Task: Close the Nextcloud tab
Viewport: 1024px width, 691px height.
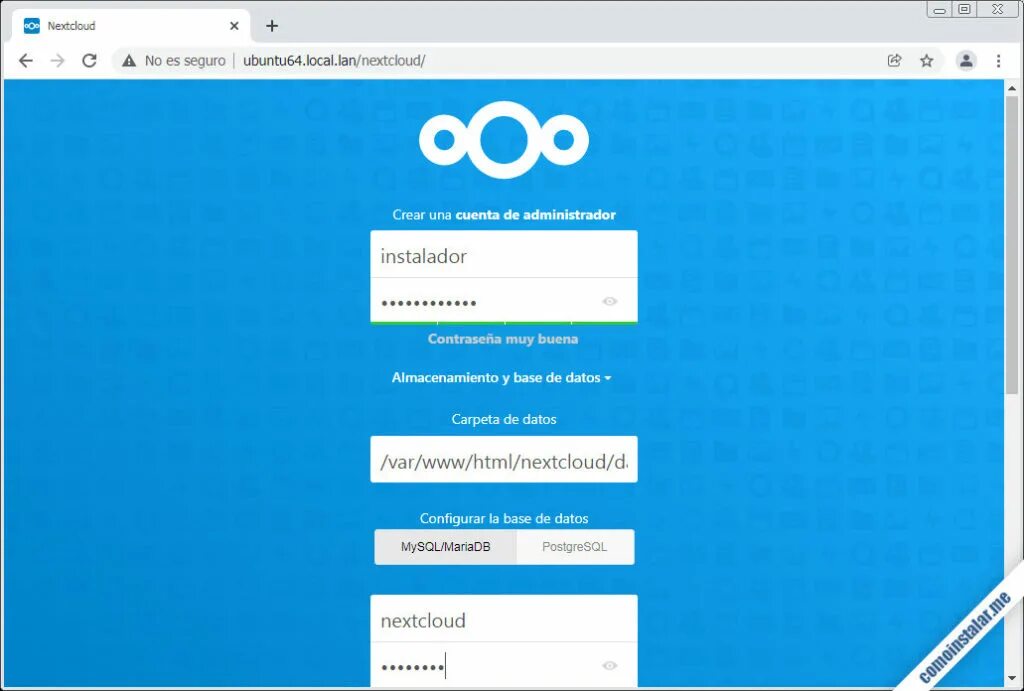Action: [x=234, y=26]
